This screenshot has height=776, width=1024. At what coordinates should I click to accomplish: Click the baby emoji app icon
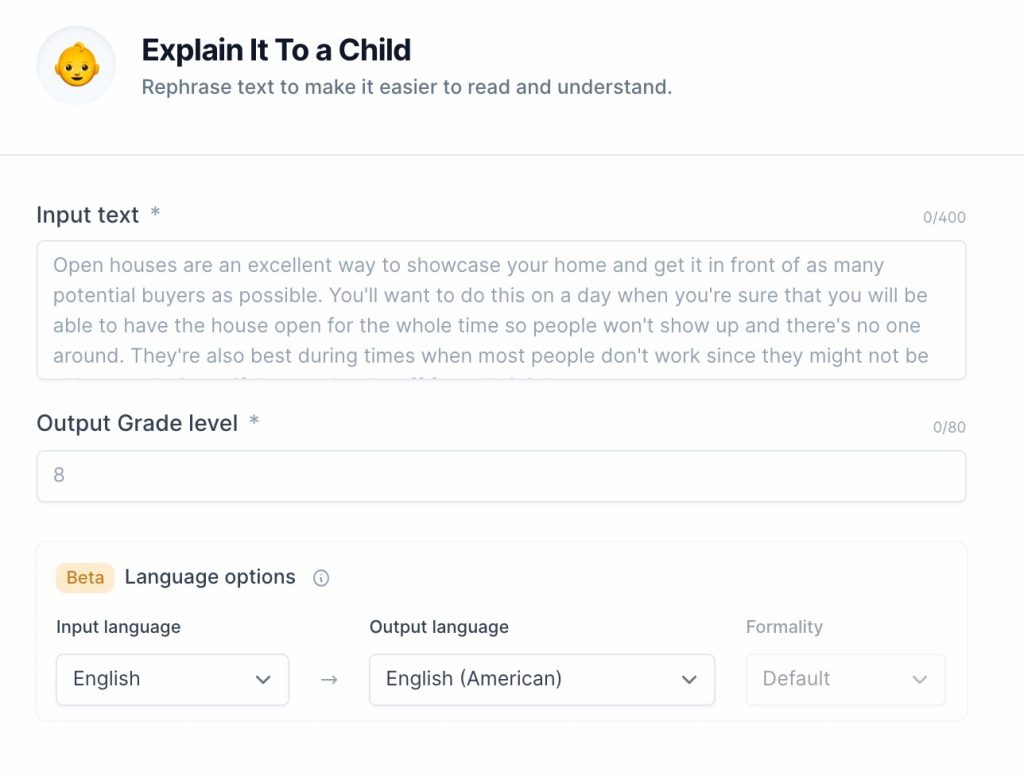point(76,64)
